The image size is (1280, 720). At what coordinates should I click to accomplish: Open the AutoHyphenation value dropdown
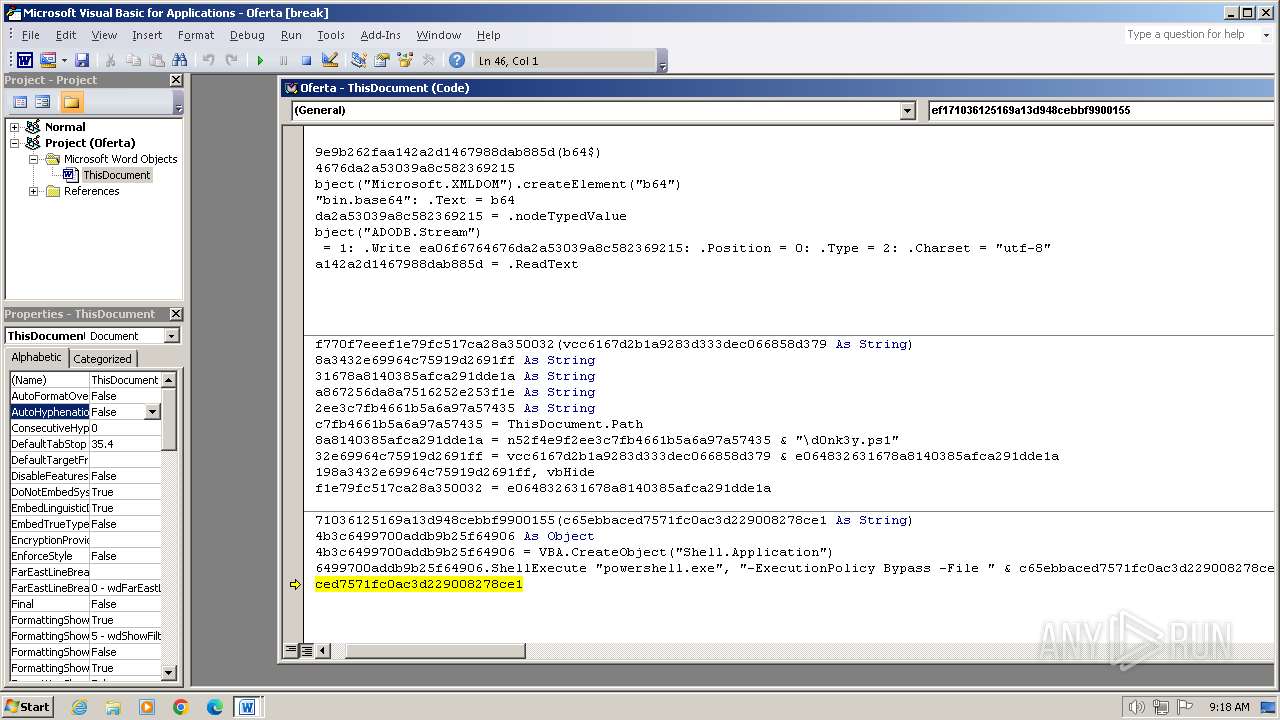152,412
